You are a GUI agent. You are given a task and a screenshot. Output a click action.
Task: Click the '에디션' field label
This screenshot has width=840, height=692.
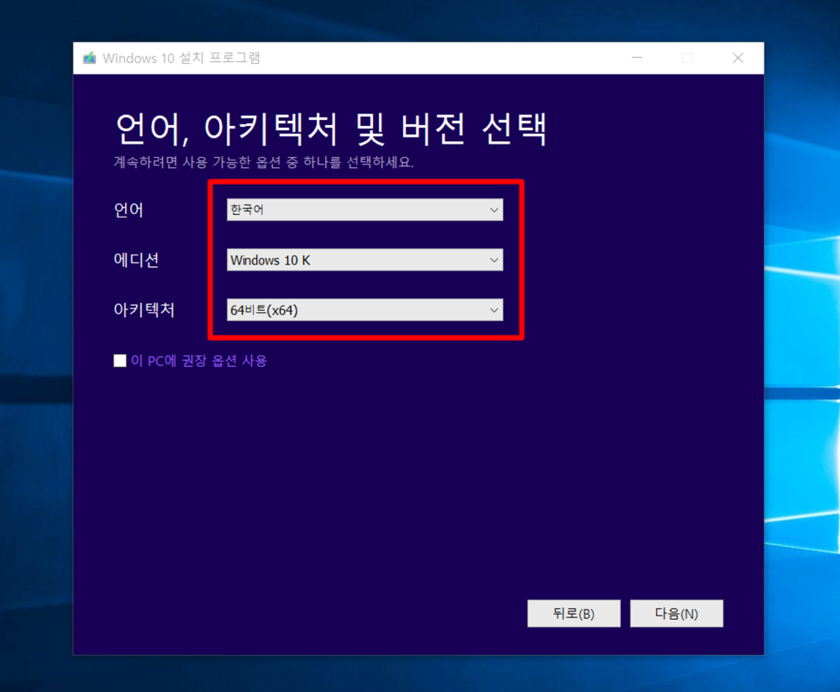[136, 260]
